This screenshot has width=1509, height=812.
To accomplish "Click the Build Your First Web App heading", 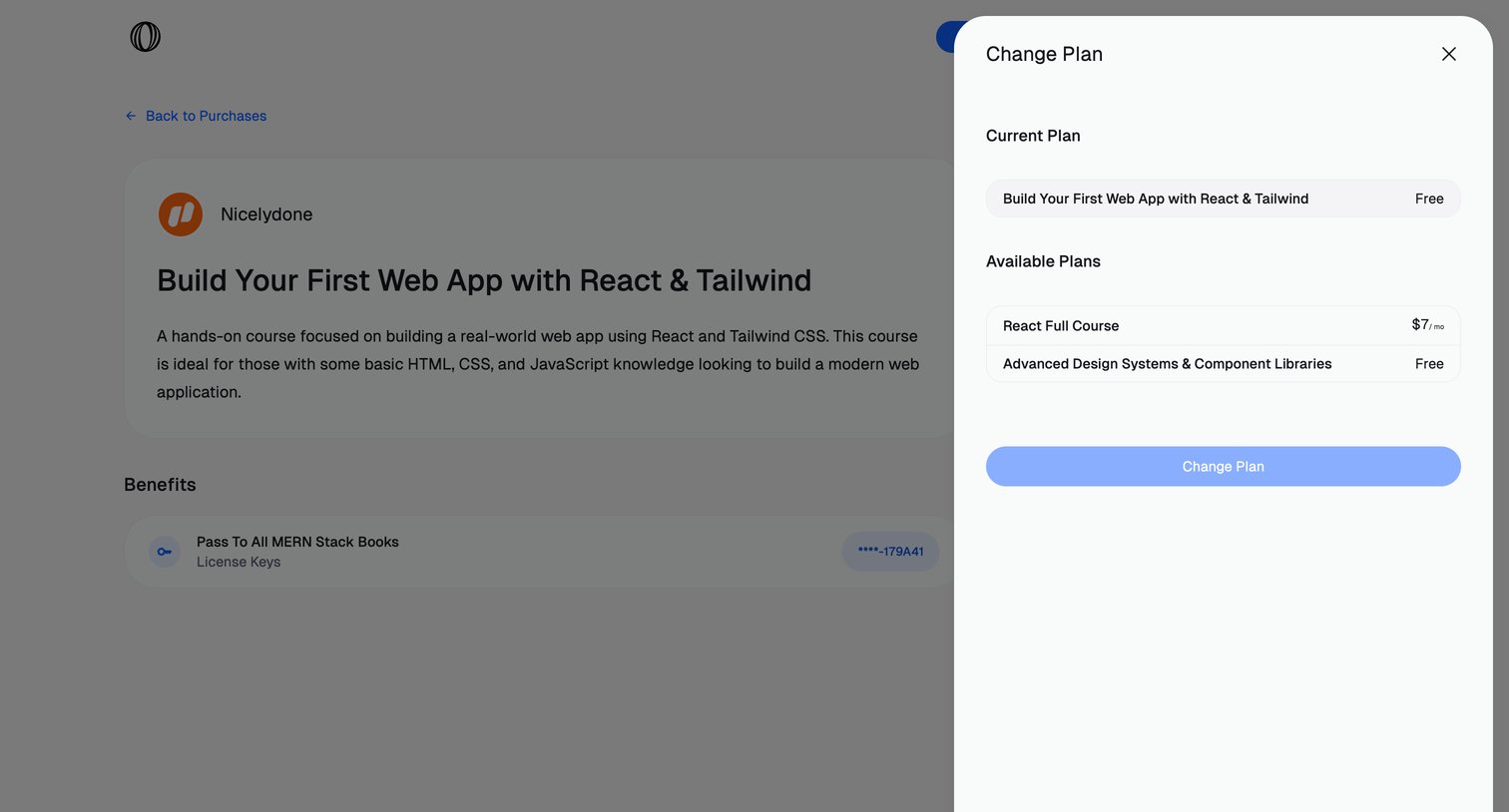I will (484, 280).
